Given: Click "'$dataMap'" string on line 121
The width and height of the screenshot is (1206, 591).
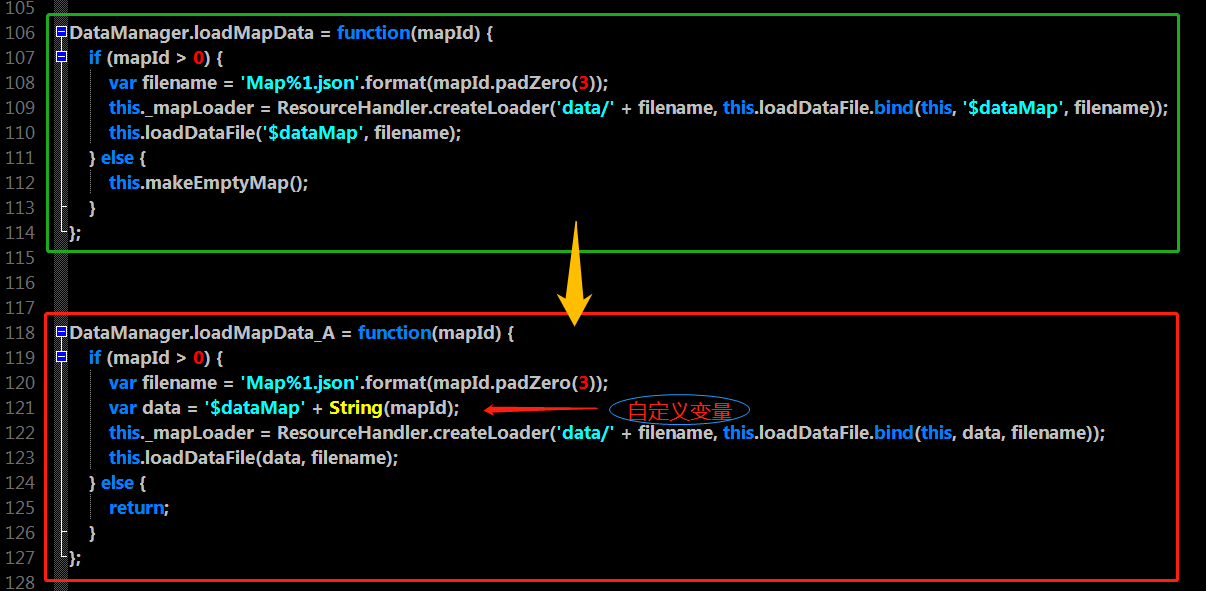Looking at the screenshot, I should 256,408.
